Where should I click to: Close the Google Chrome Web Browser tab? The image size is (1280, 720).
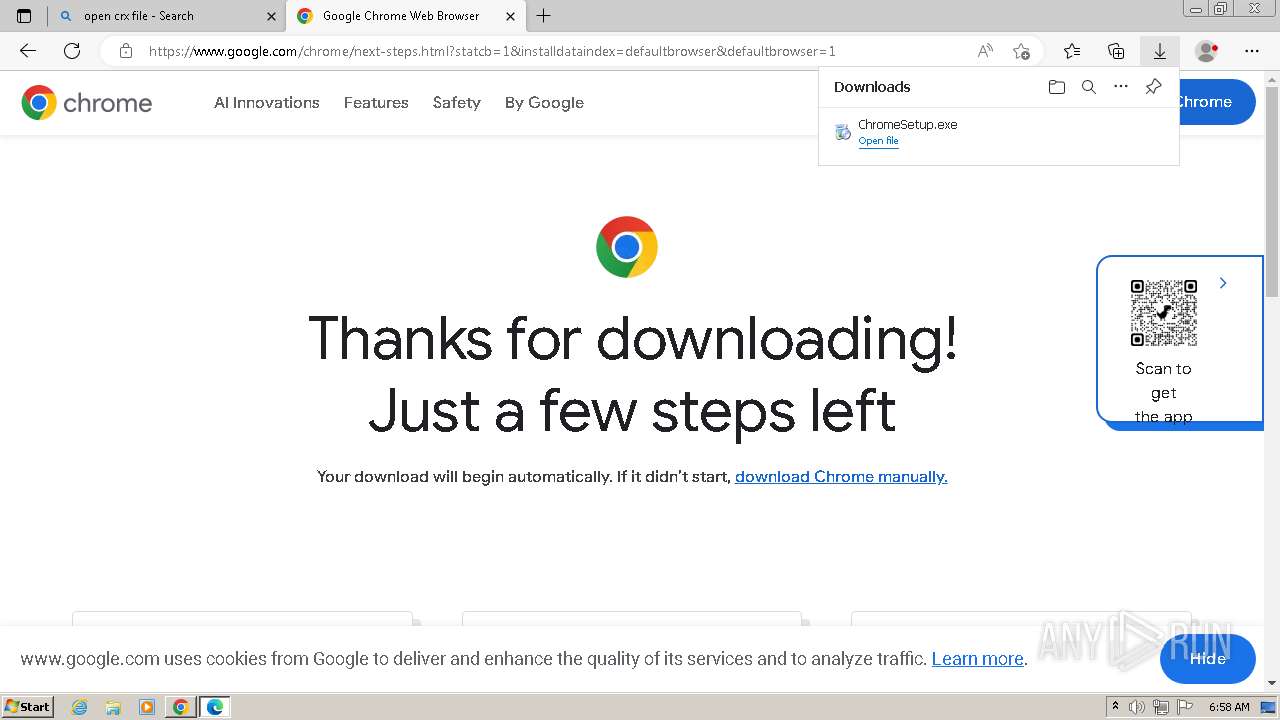511,16
